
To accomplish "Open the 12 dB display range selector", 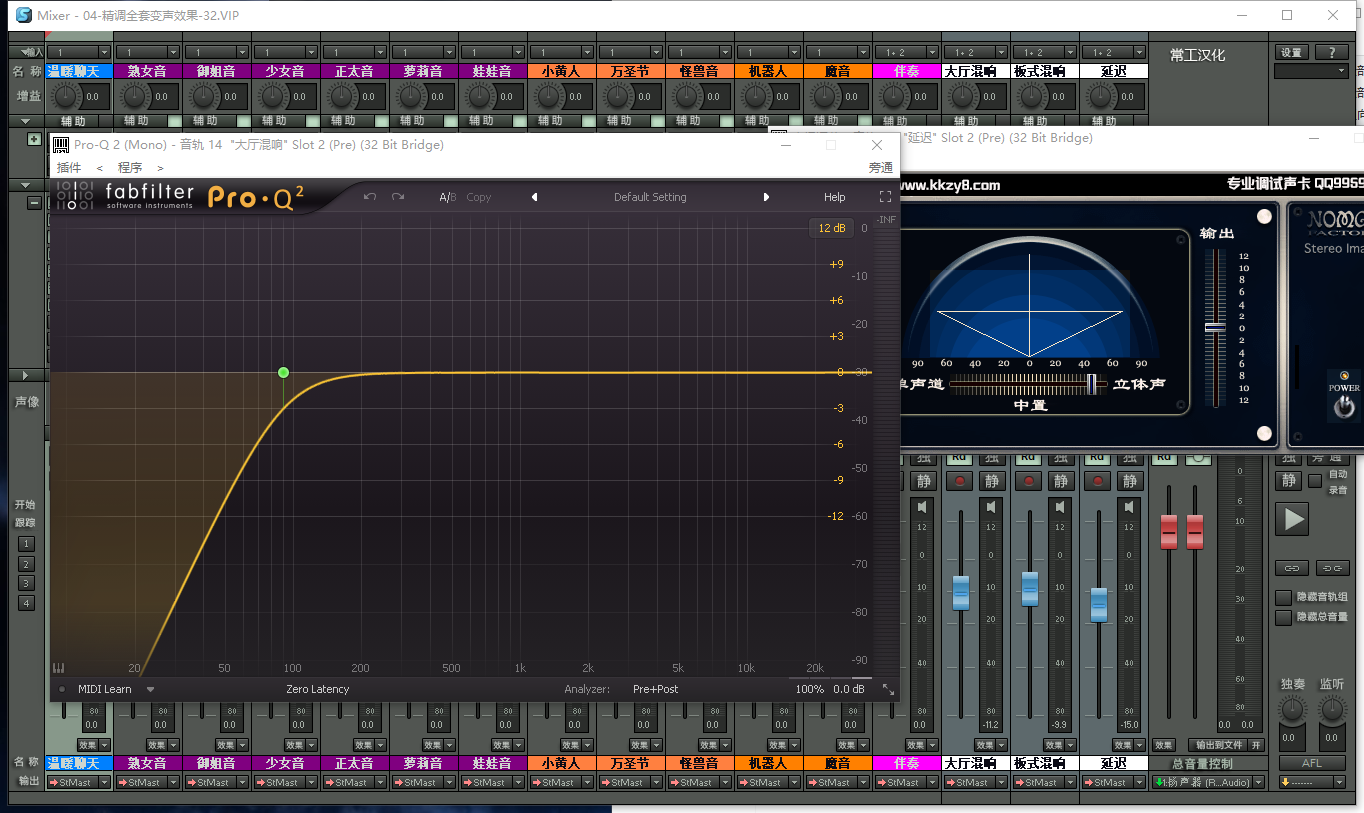I will tap(831, 228).
